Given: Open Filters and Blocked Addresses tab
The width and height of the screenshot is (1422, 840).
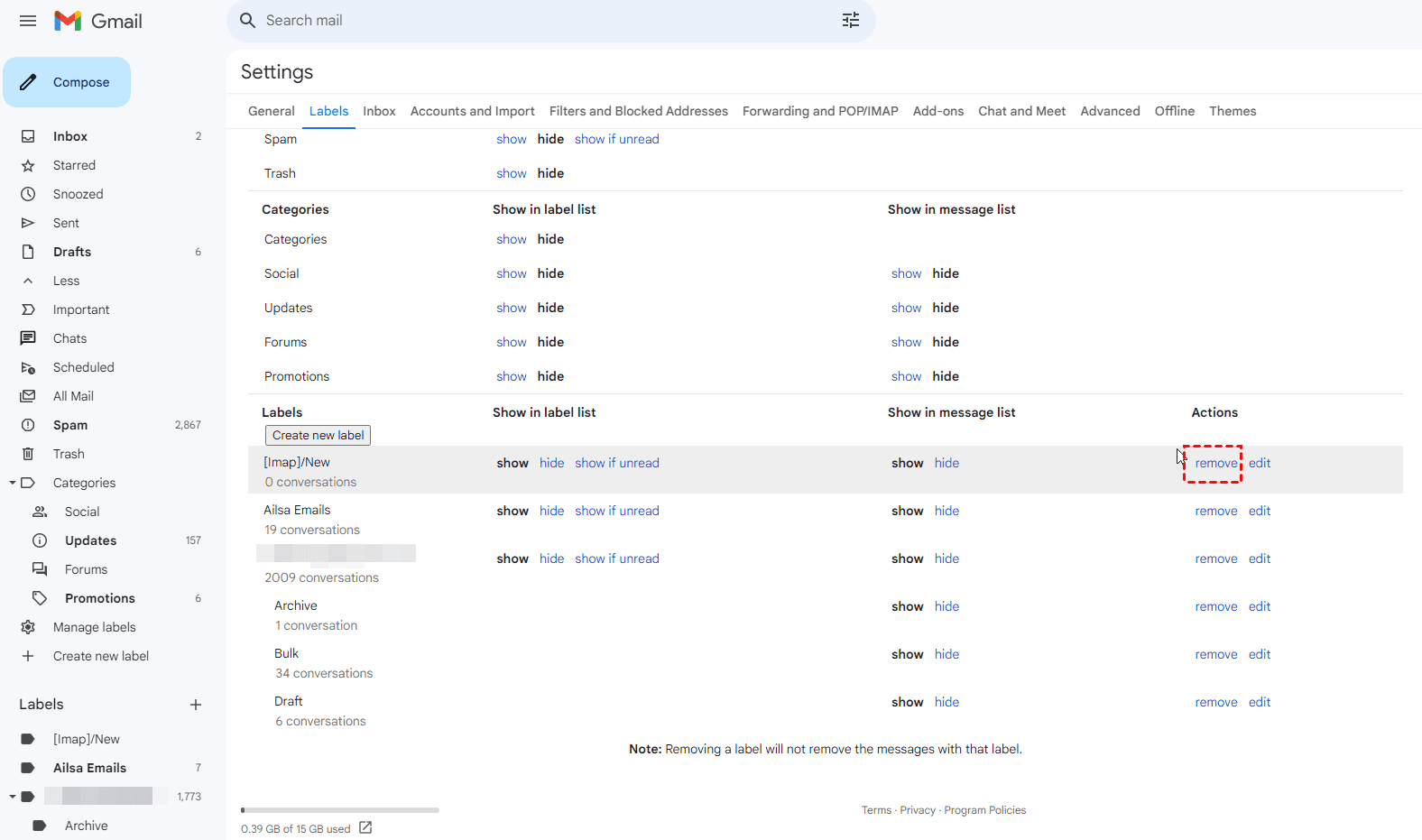Looking at the screenshot, I should pyautogui.click(x=638, y=111).
